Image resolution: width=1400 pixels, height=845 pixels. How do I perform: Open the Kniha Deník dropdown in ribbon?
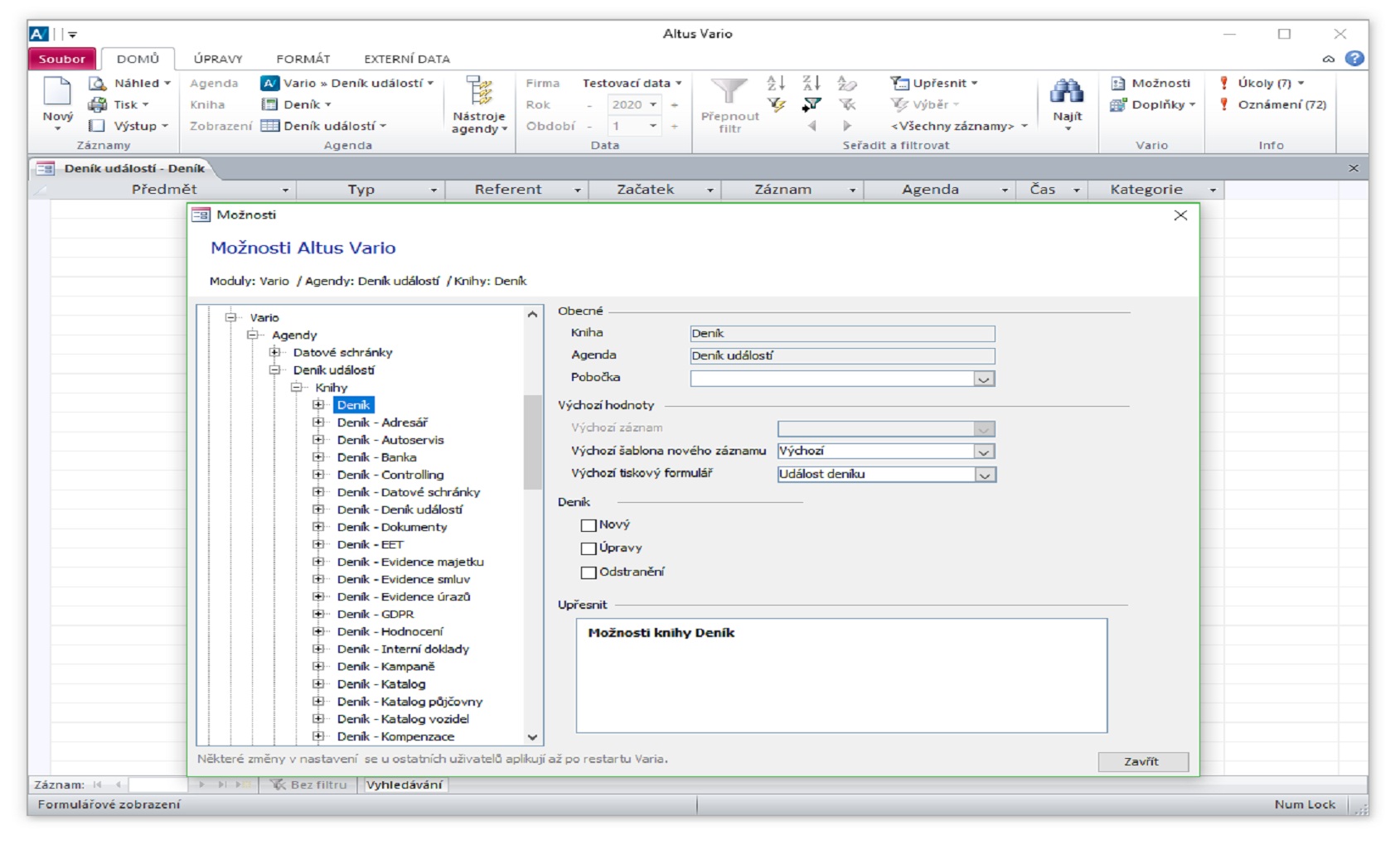[x=296, y=104]
